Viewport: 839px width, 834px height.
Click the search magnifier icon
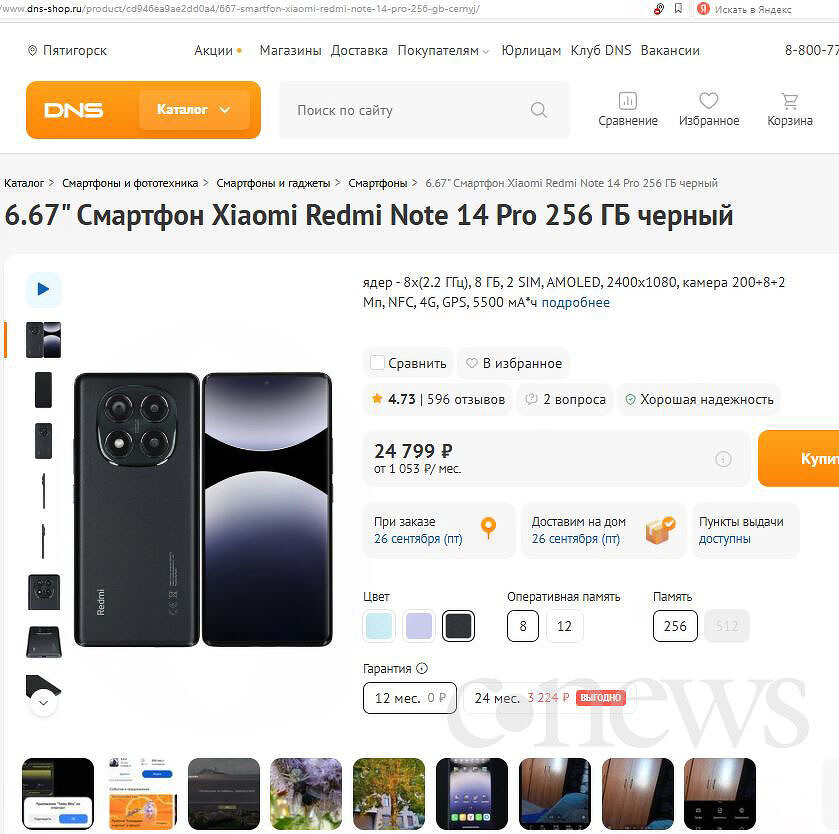click(x=539, y=110)
